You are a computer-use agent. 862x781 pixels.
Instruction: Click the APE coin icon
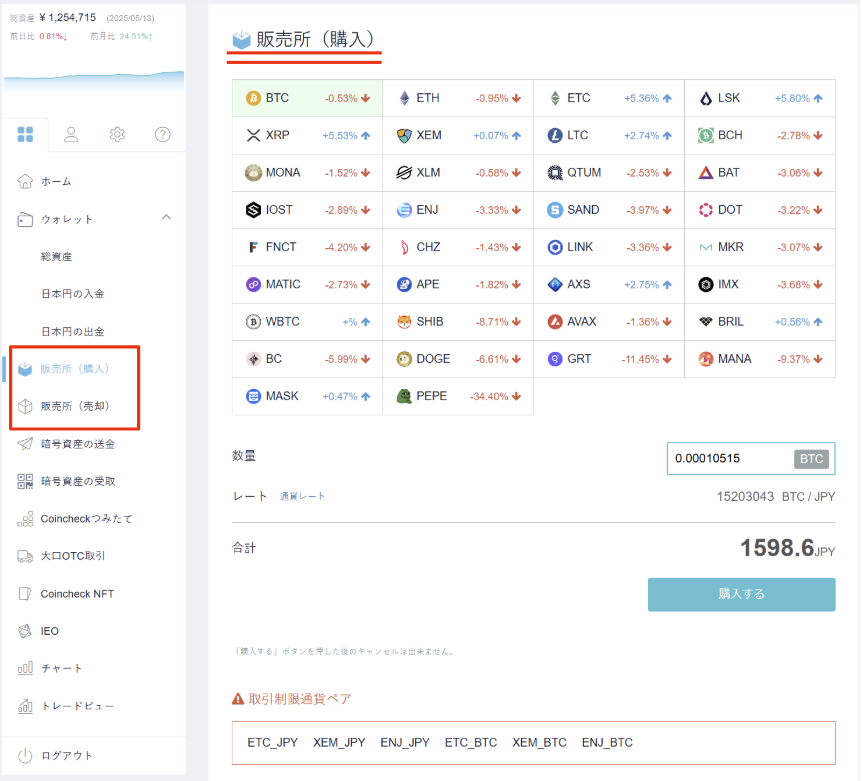[x=404, y=285]
